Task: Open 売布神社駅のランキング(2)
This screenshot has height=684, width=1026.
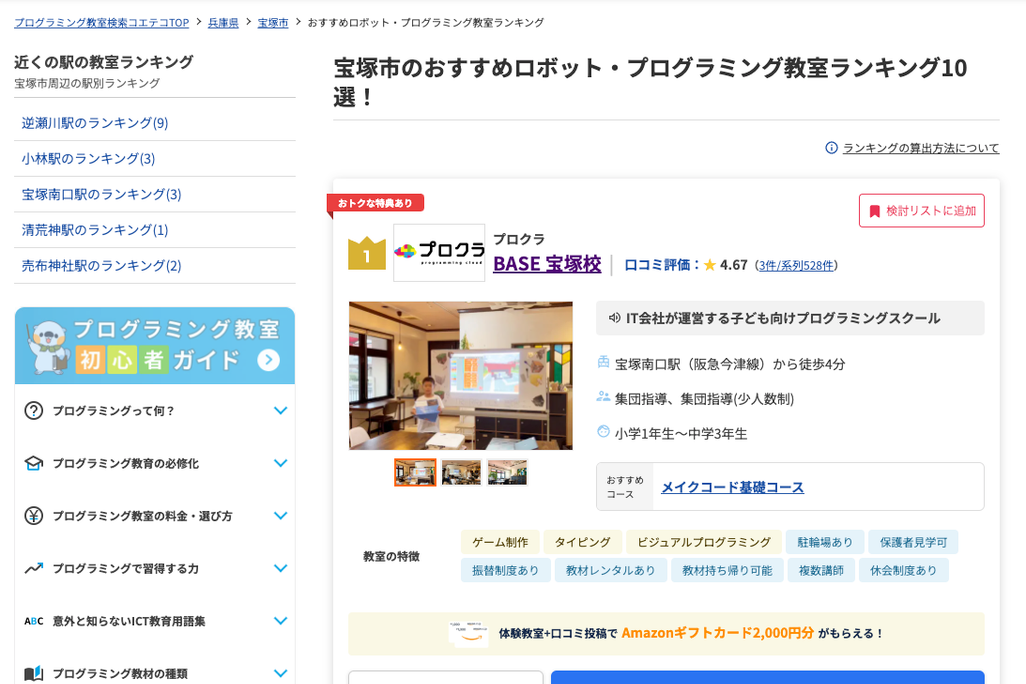Action: click(101, 266)
